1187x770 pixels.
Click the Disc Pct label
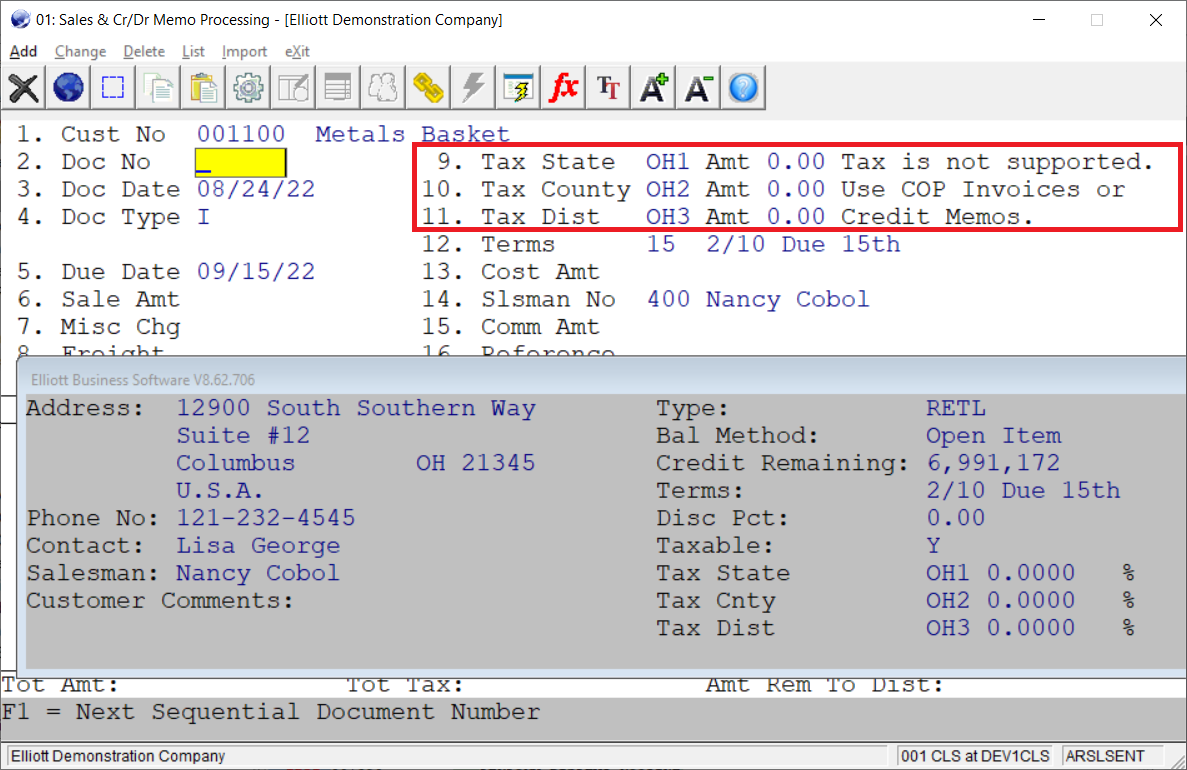(x=722, y=518)
